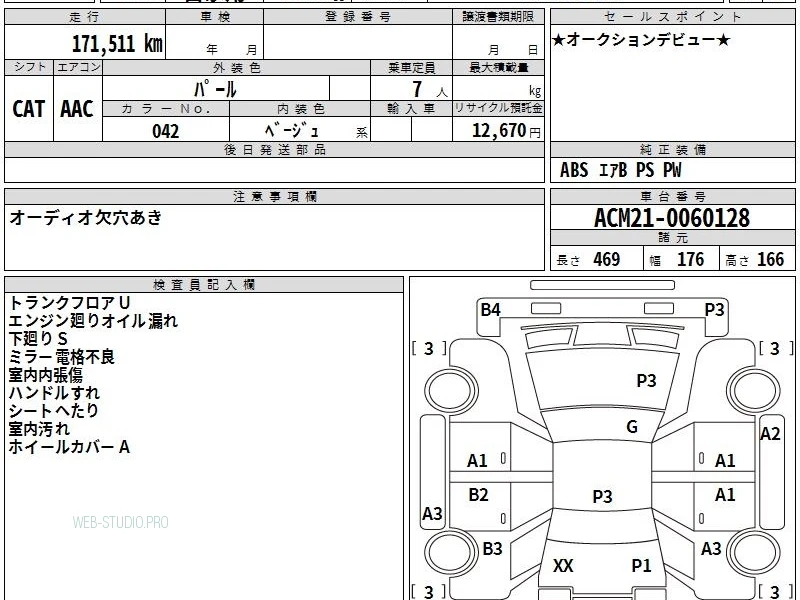Select the P3 mark on the hood

(x=646, y=381)
